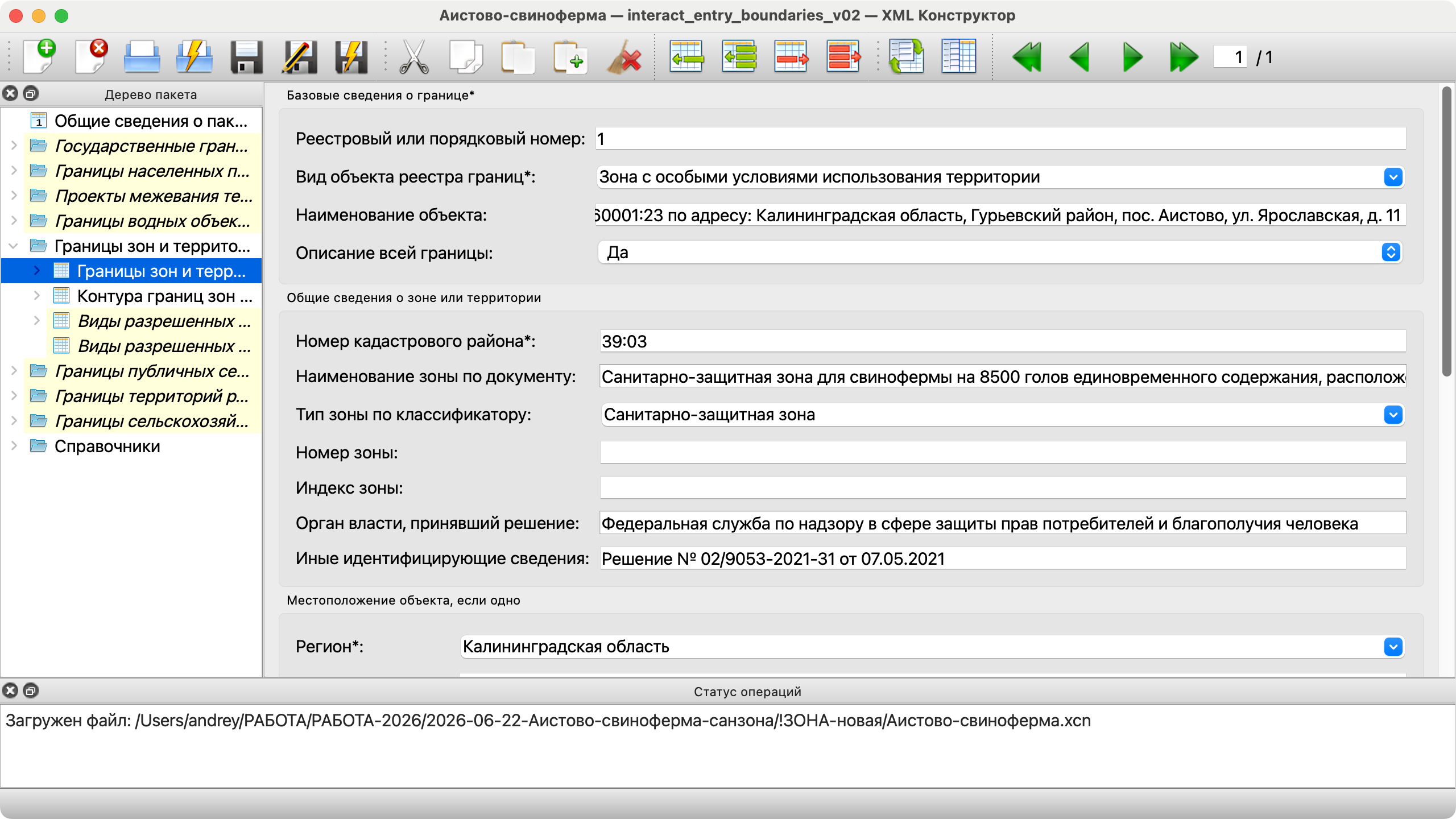This screenshot has height=819, width=1456.
Task: Click the save-as floppy with pencil icon
Action: [299, 57]
